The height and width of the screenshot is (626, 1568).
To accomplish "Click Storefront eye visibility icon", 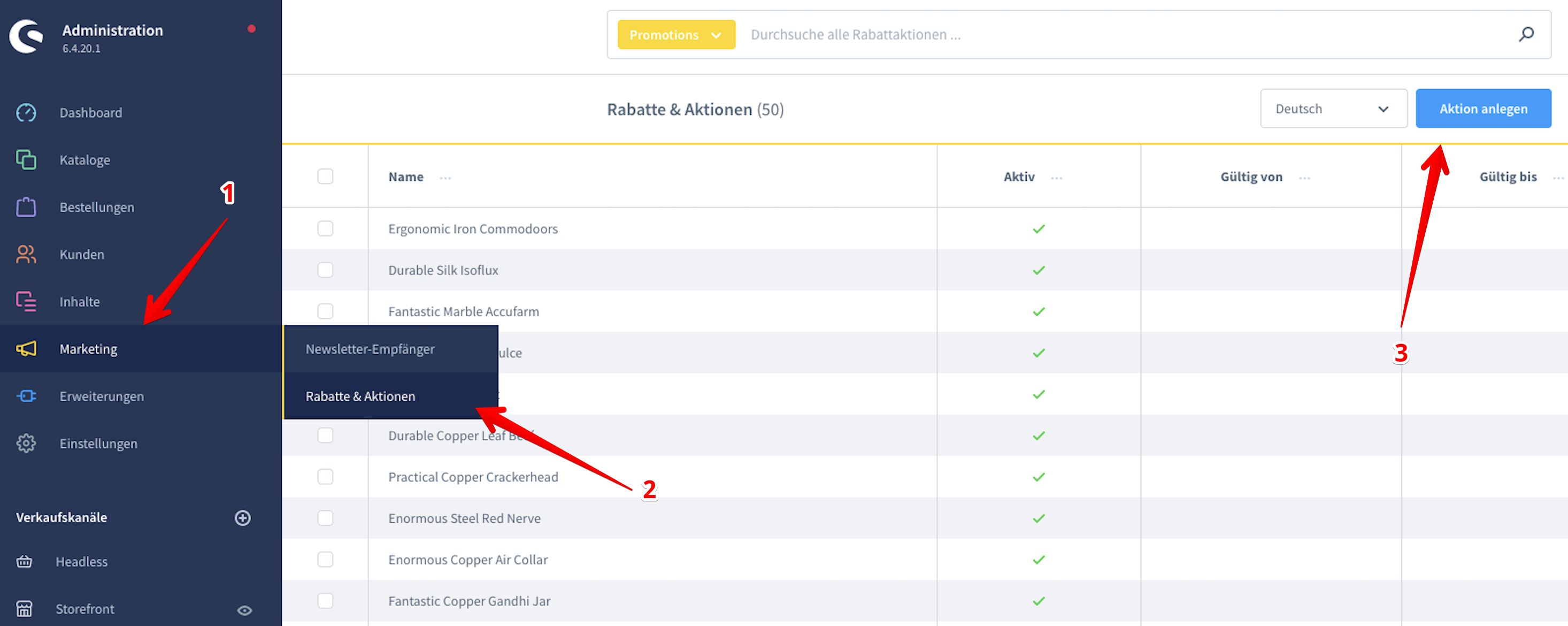I will (244, 610).
